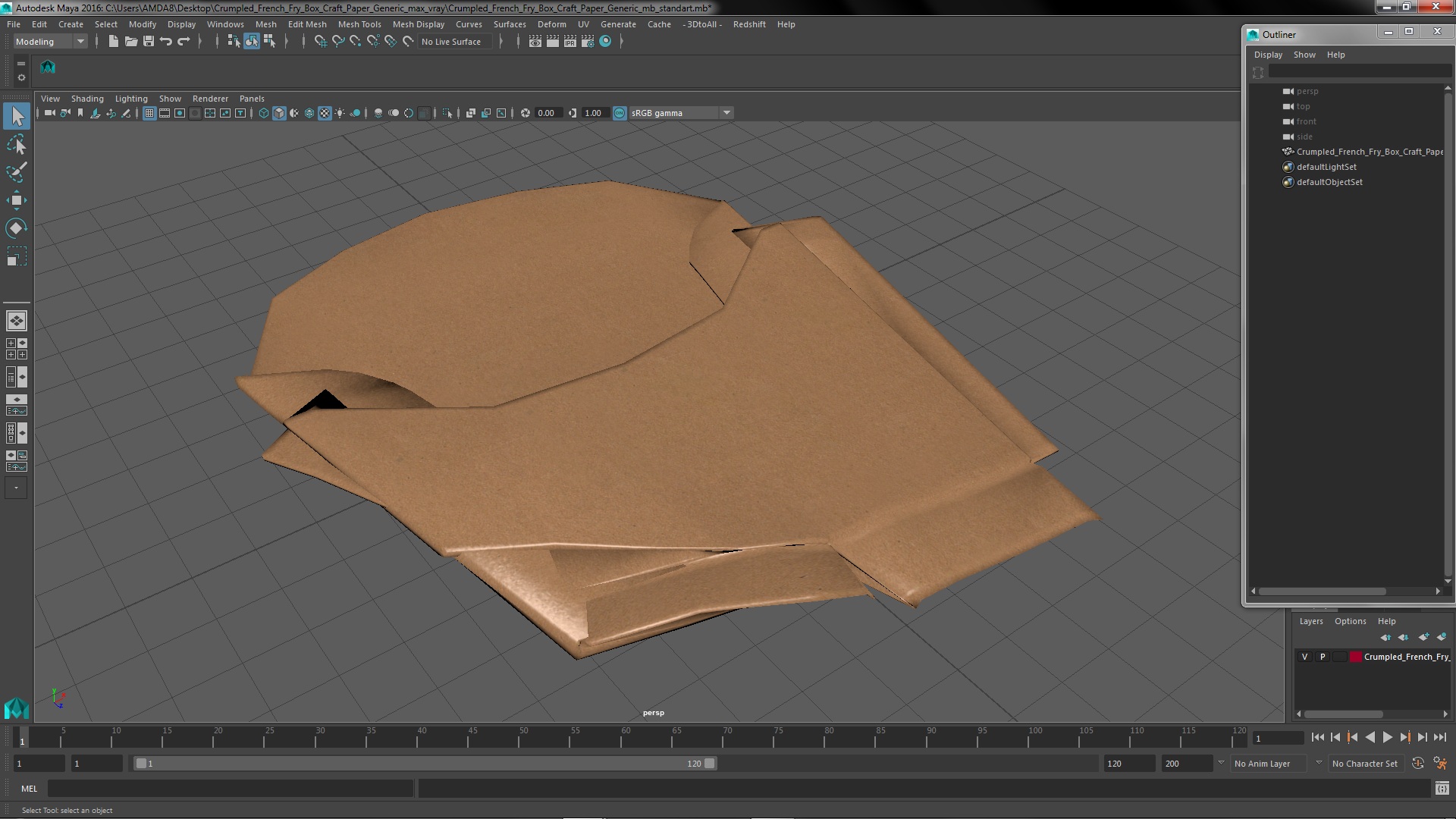Play animation forwards

(x=1387, y=737)
